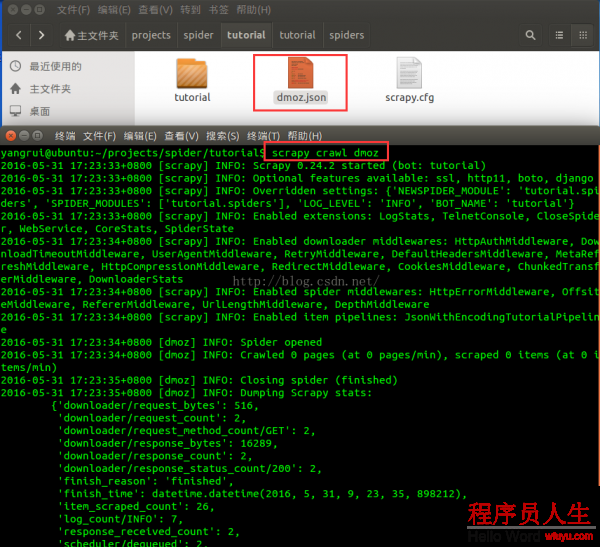Click the spiders breadcrumb
Image resolution: width=600 pixels, height=547 pixels.
click(x=347, y=35)
